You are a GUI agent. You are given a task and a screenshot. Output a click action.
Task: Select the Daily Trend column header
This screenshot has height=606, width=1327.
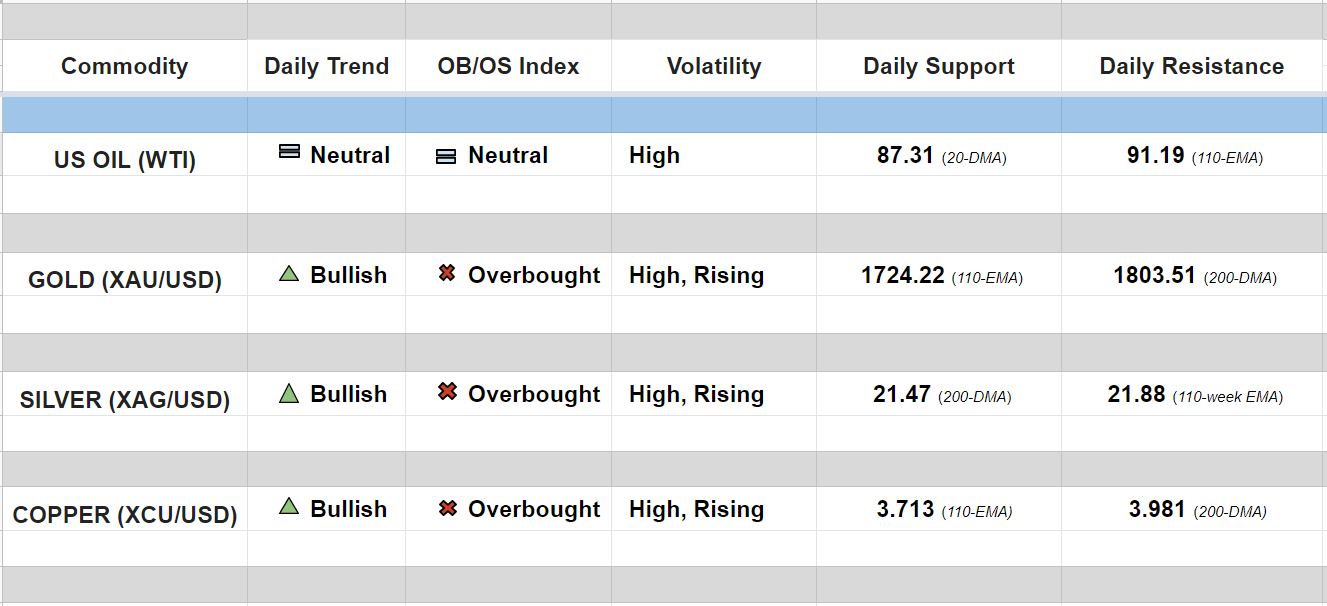click(x=326, y=67)
